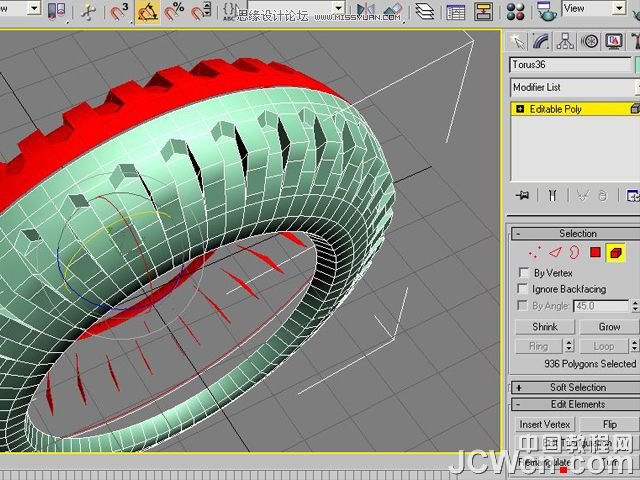This screenshot has height=480, width=640.
Task: Click the Make Unique icon
Action: pyautogui.click(x=582, y=196)
